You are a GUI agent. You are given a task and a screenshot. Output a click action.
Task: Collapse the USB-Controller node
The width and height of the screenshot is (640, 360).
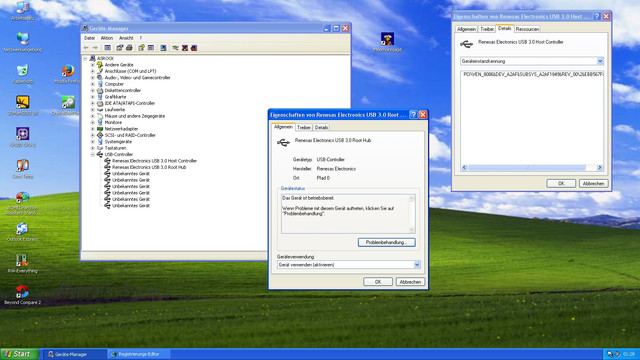coord(93,154)
